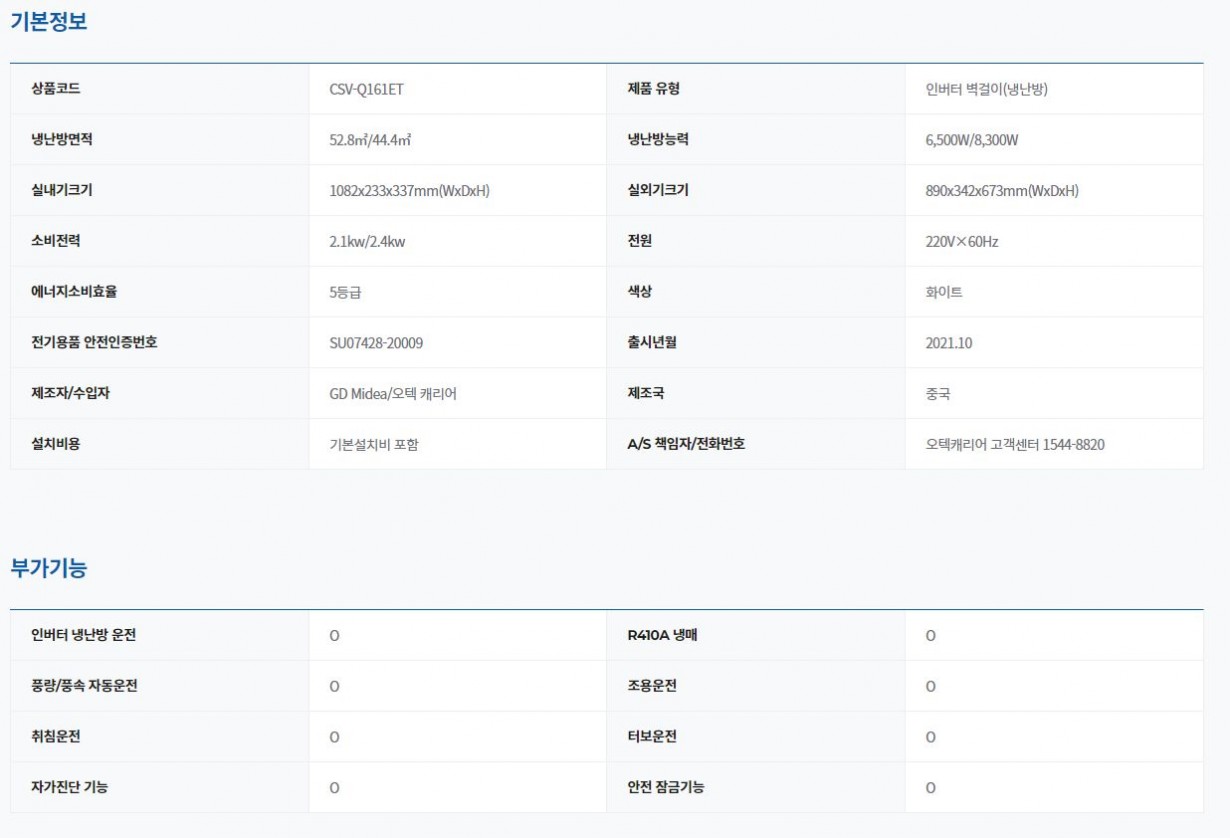
Task: Click the 부가기능 section heading
Action: coord(49,568)
